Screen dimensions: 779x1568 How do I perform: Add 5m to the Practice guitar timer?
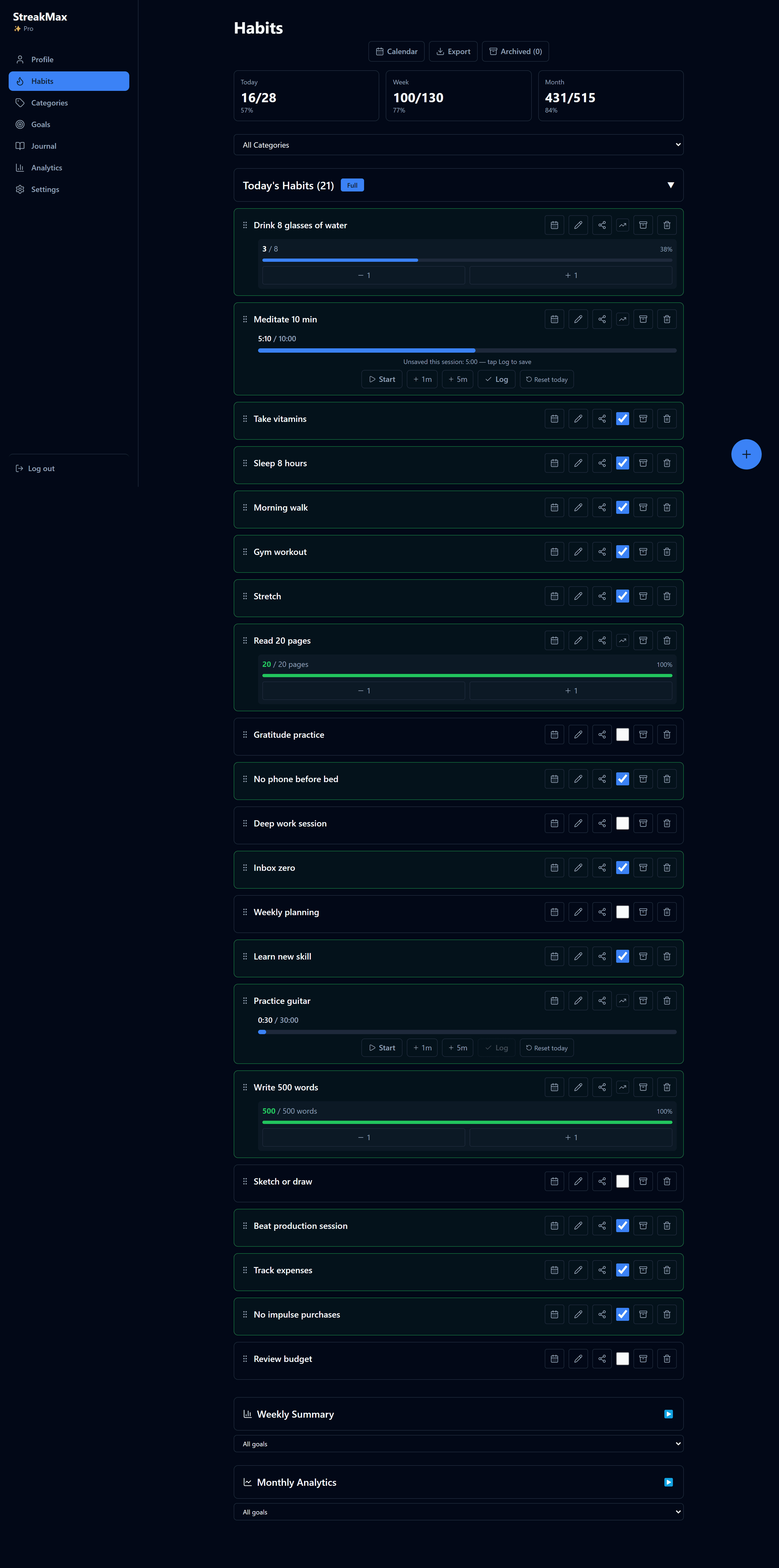pos(457,1048)
